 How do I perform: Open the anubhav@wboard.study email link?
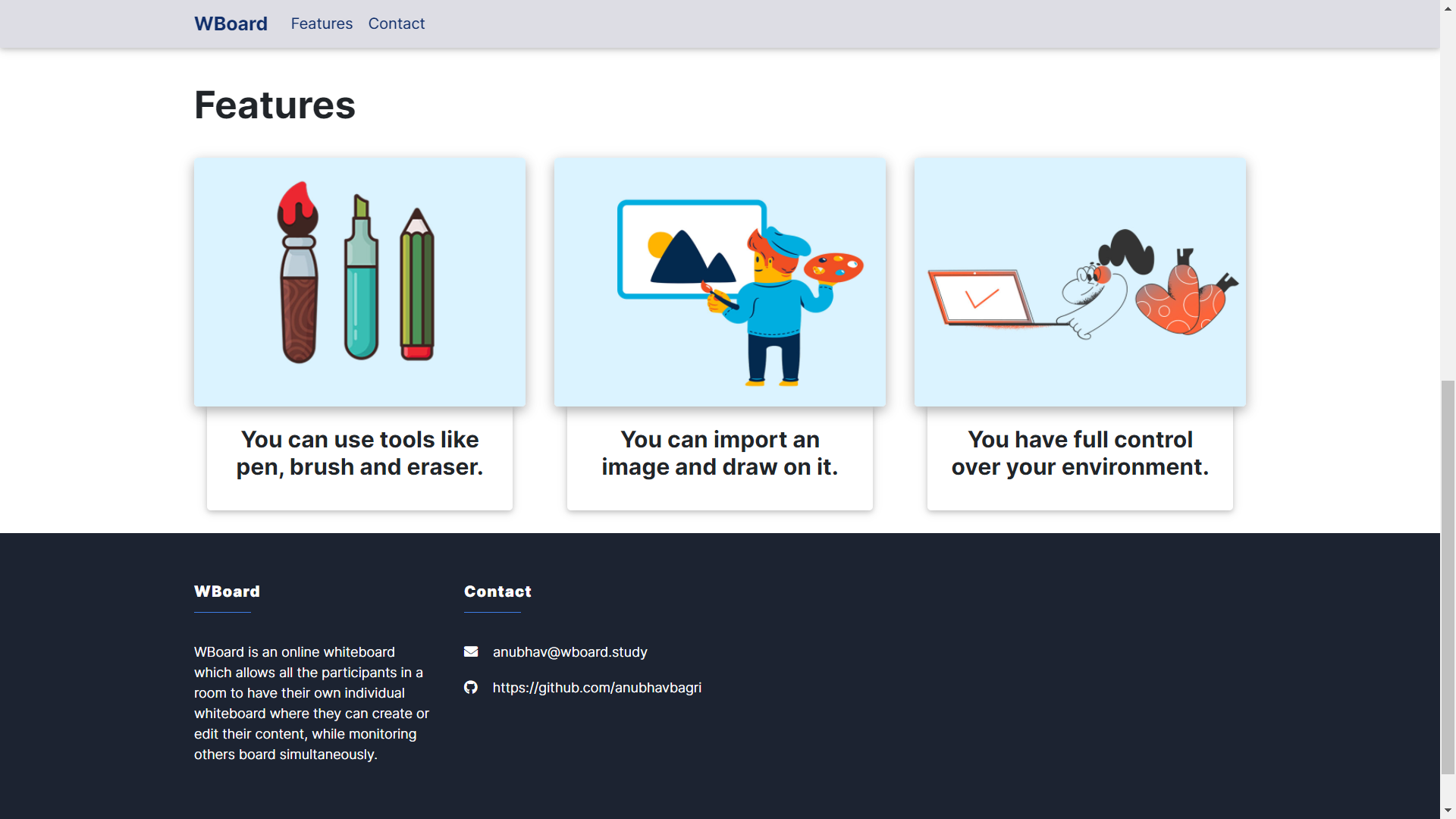tap(570, 652)
